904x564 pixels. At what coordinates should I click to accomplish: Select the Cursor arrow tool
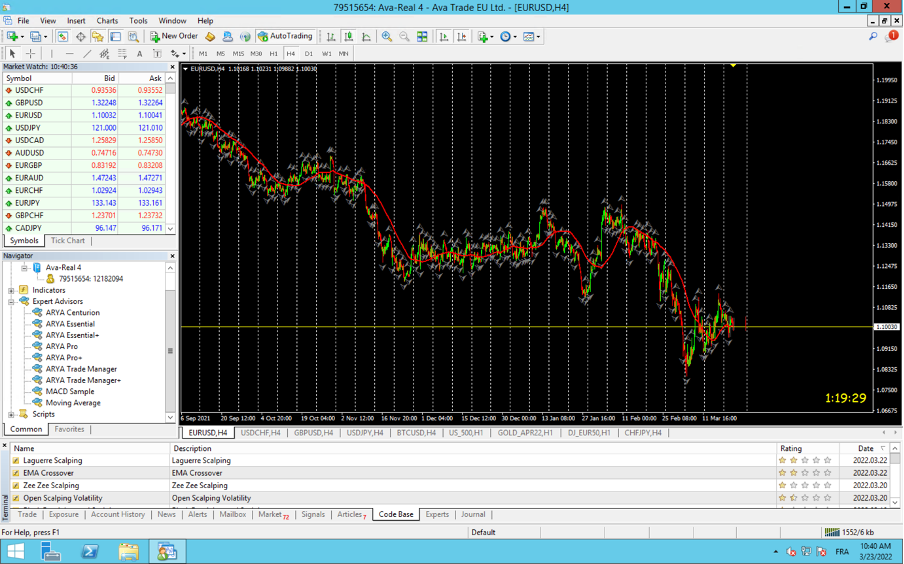[12, 54]
